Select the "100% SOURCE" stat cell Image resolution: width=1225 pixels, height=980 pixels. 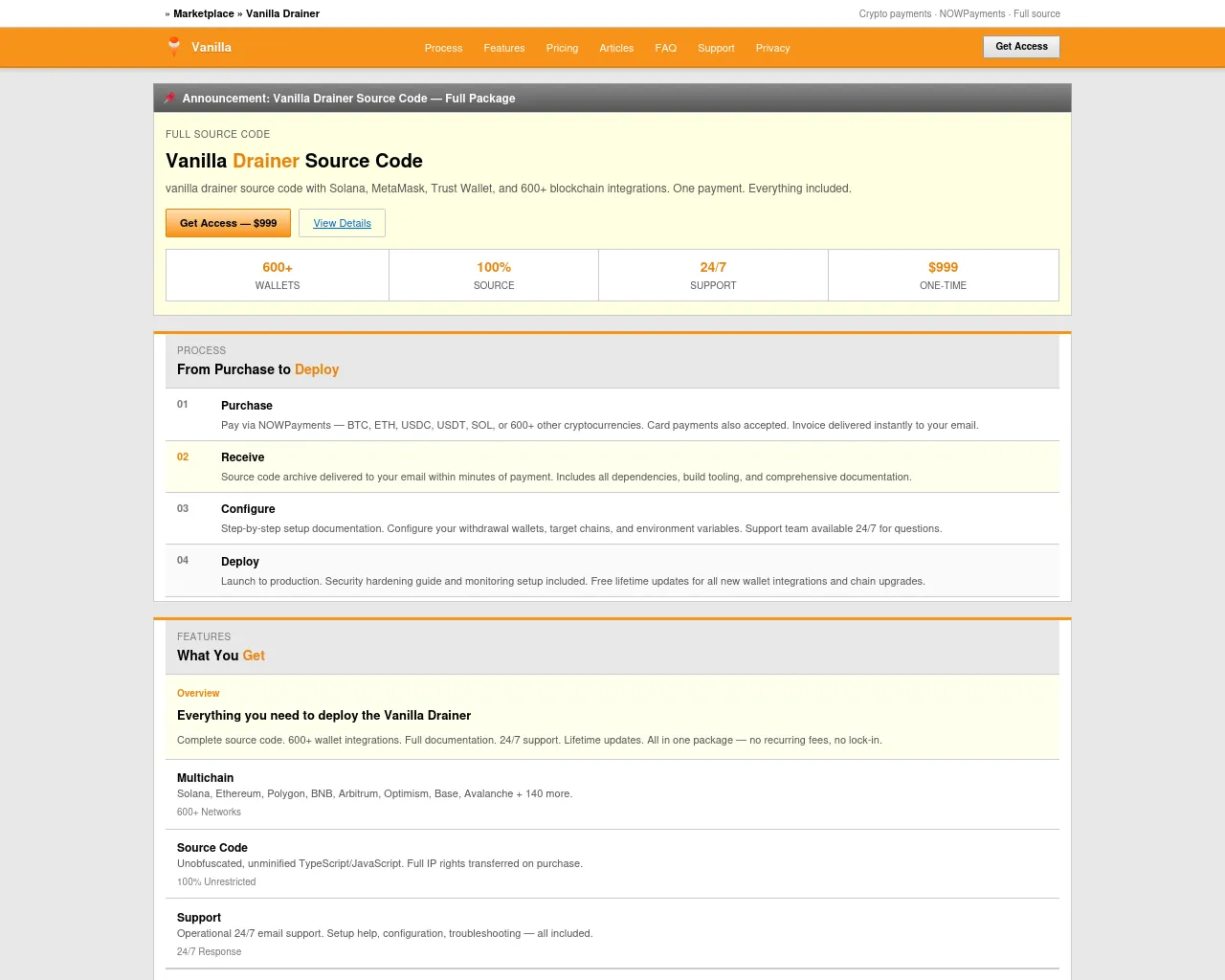coord(494,276)
